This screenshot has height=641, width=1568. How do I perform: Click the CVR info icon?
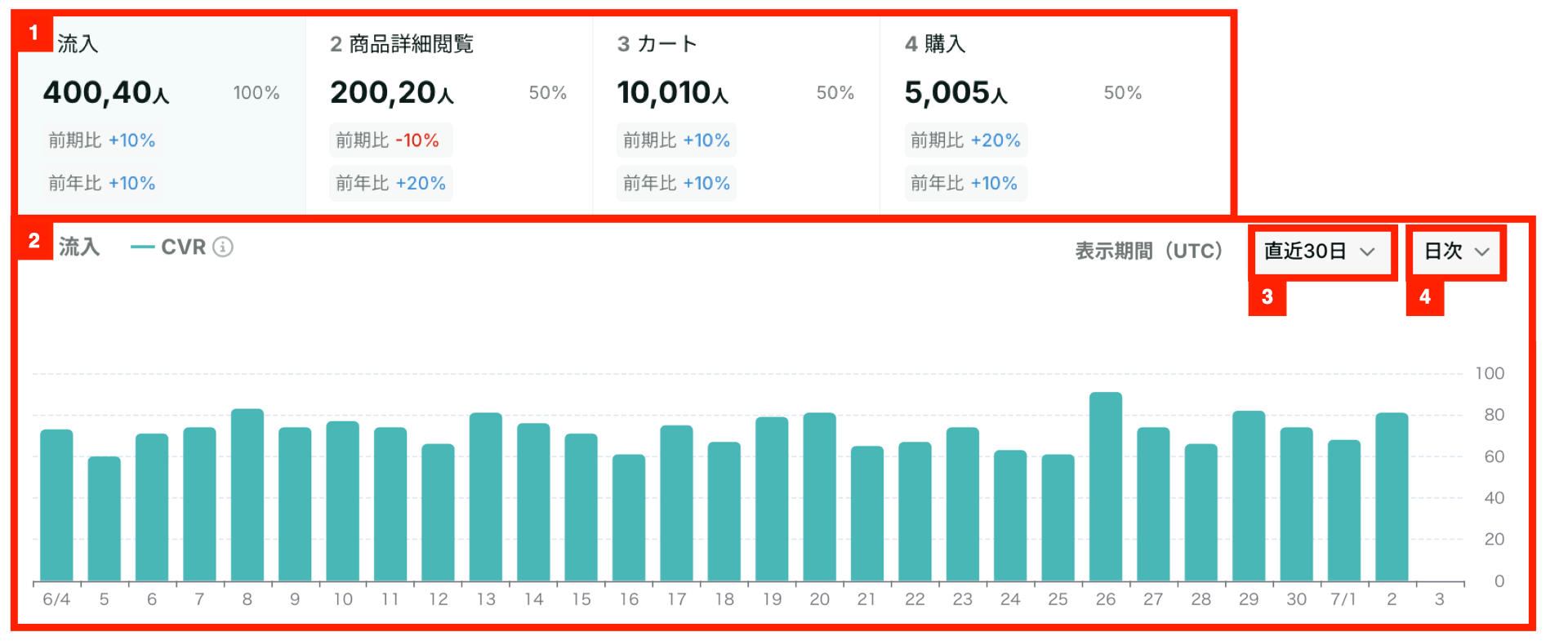click(x=223, y=247)
